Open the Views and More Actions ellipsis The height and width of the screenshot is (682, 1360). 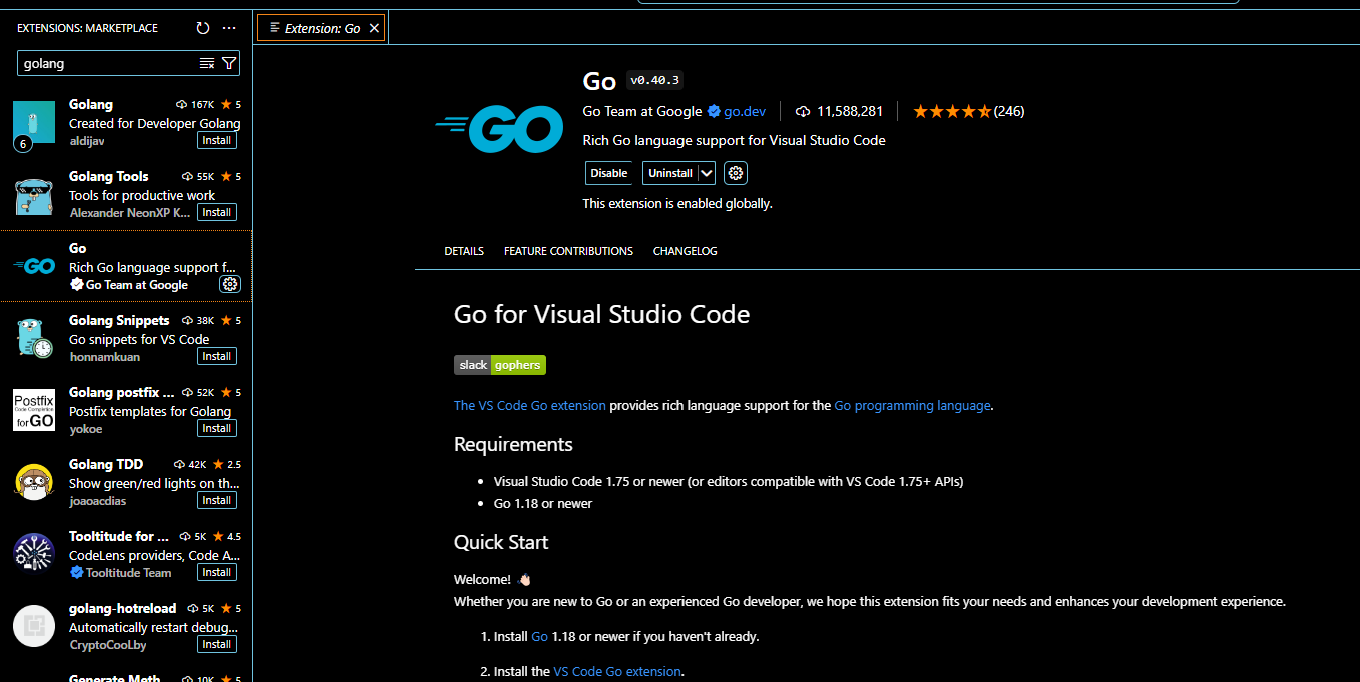point(229,28)
